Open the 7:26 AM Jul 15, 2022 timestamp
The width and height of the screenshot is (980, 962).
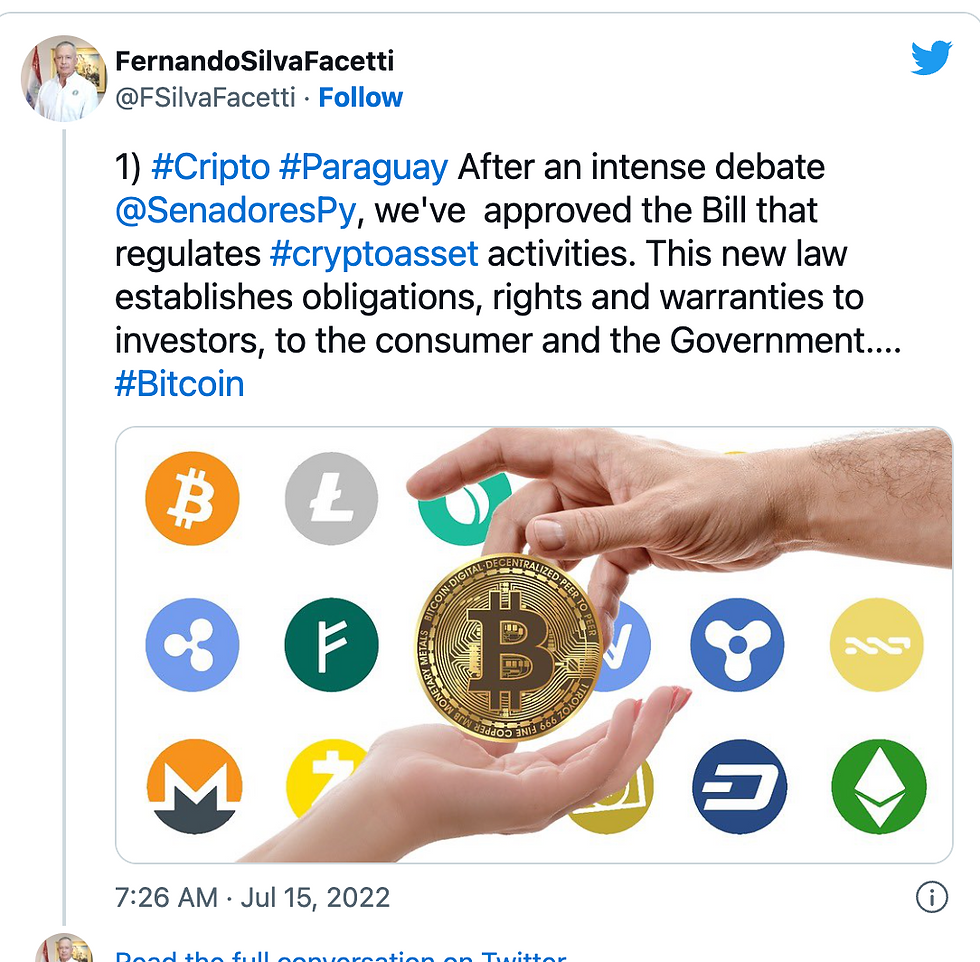[x=252, y=898]
